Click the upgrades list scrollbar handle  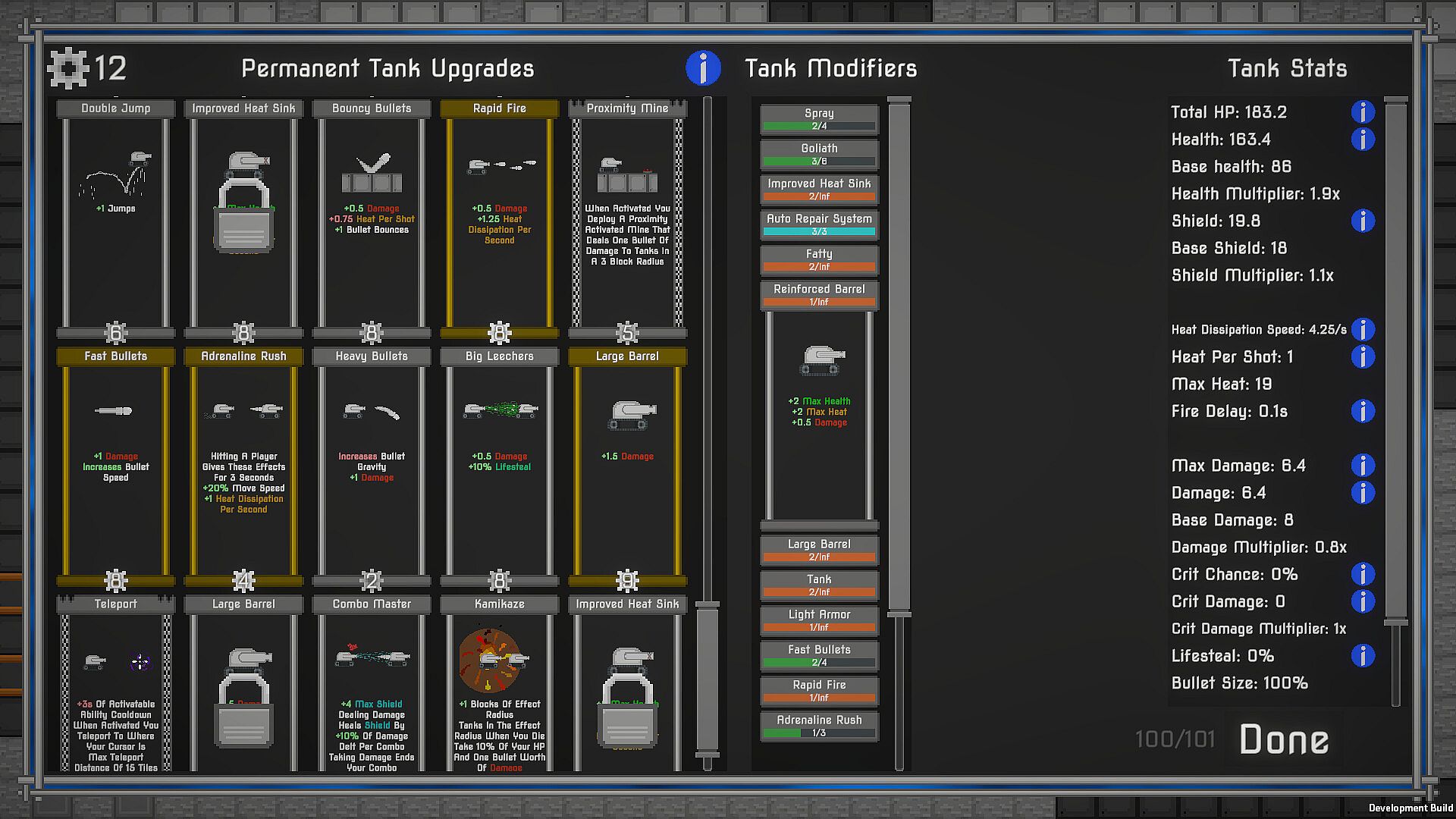707,679
